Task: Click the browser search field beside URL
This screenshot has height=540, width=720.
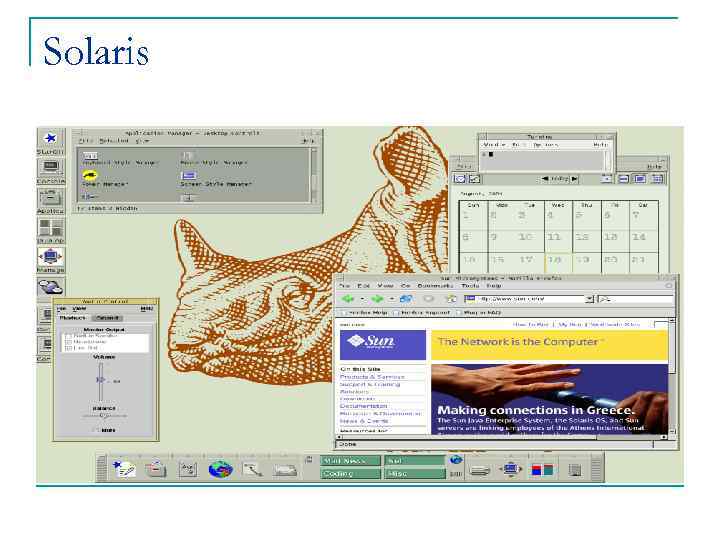Action: point(635,299)
